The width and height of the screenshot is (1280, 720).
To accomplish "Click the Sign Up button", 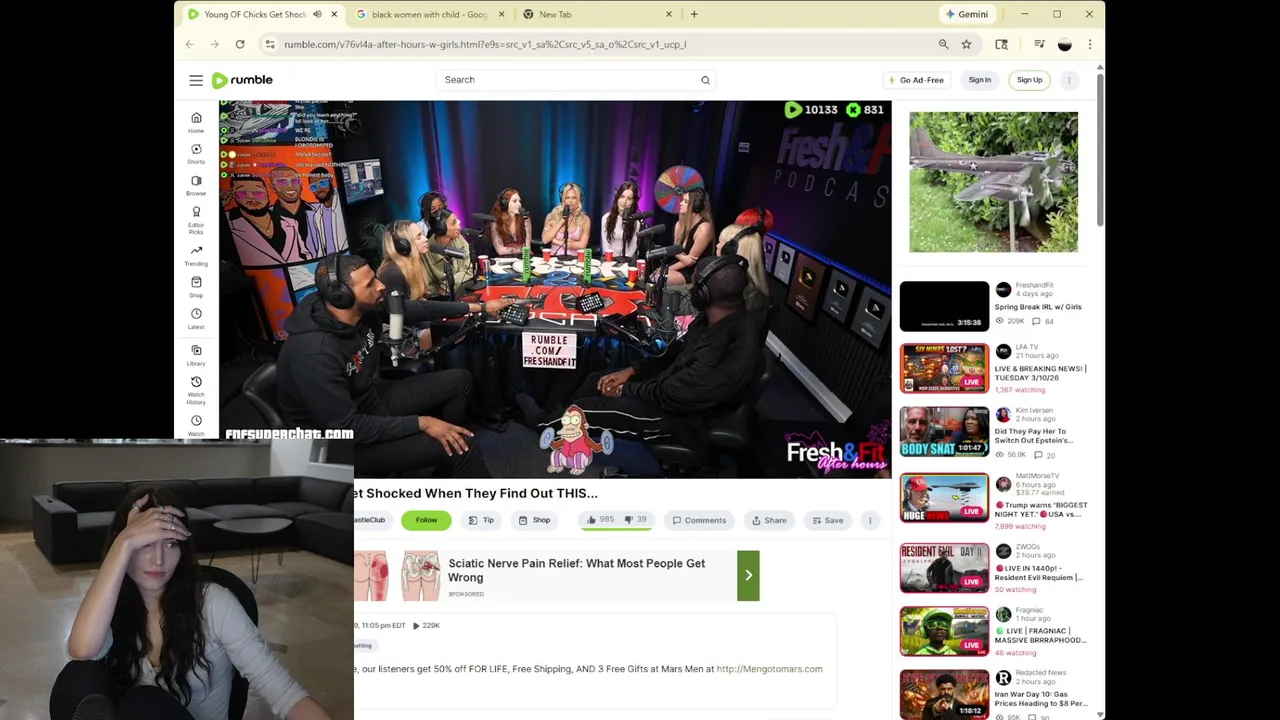I will (1030, 80).
